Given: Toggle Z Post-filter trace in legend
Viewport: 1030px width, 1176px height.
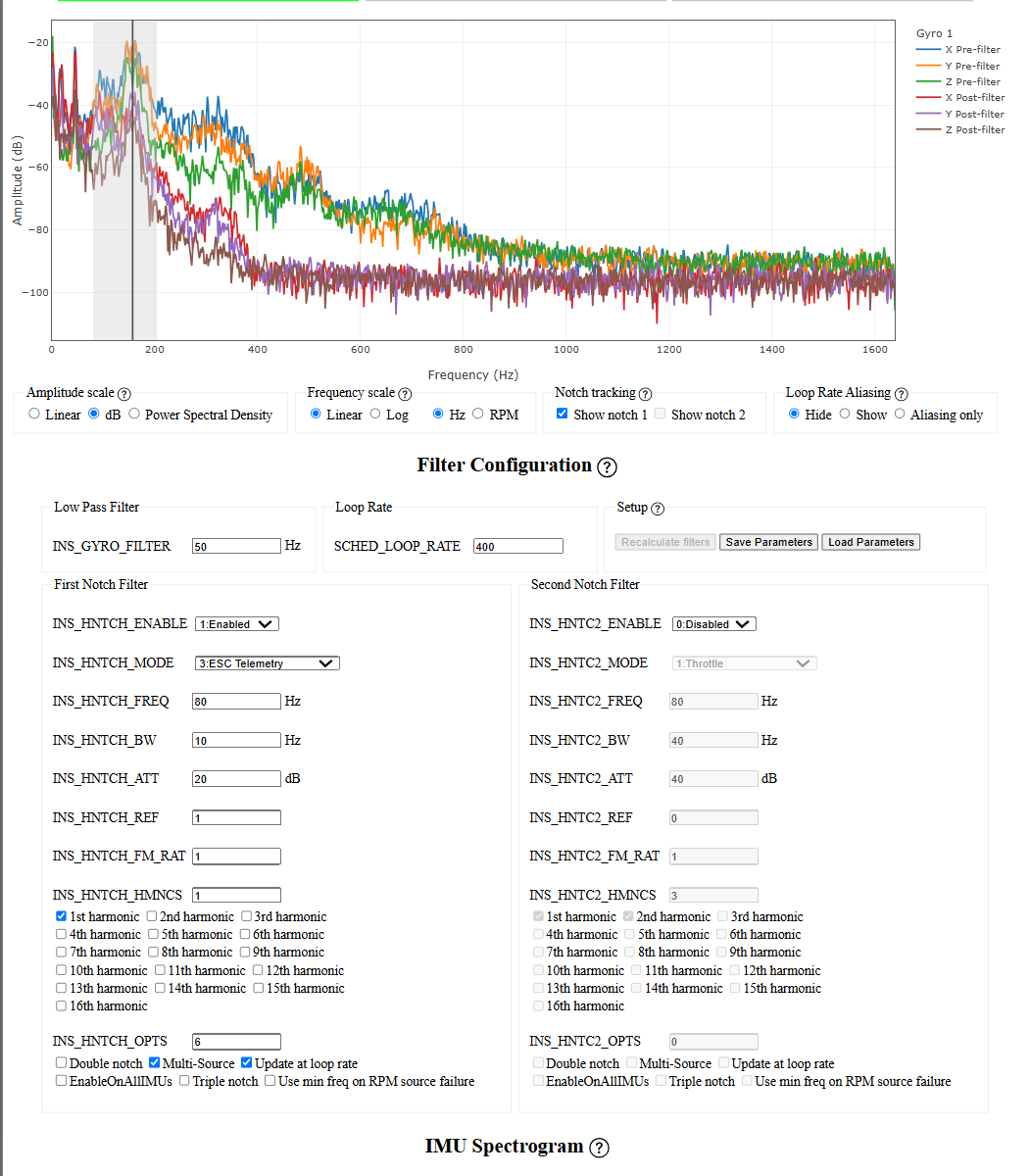Looking at the screenshot, I should click(960, 129).
